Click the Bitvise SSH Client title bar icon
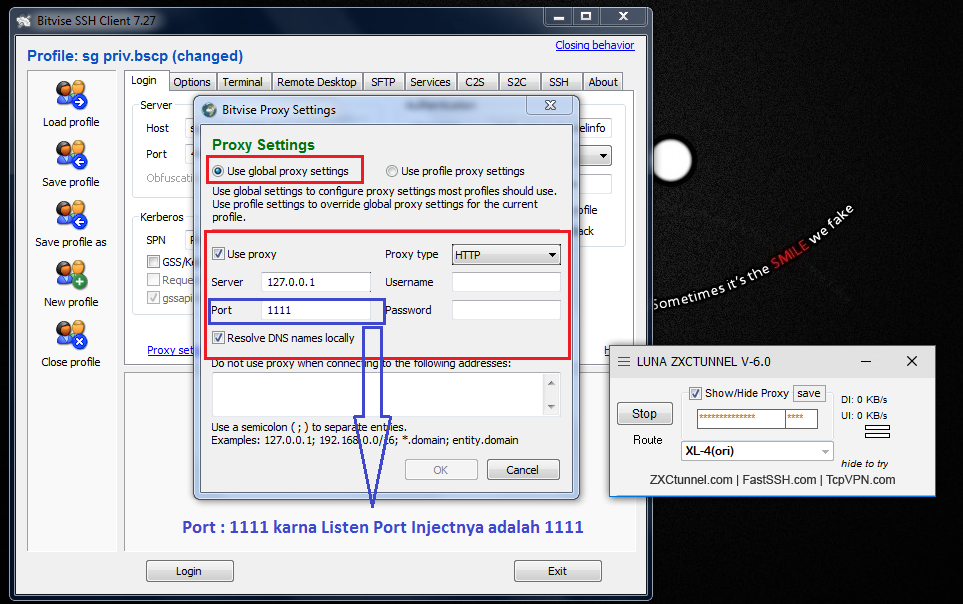The image size is (963, 604). point(23,21)
